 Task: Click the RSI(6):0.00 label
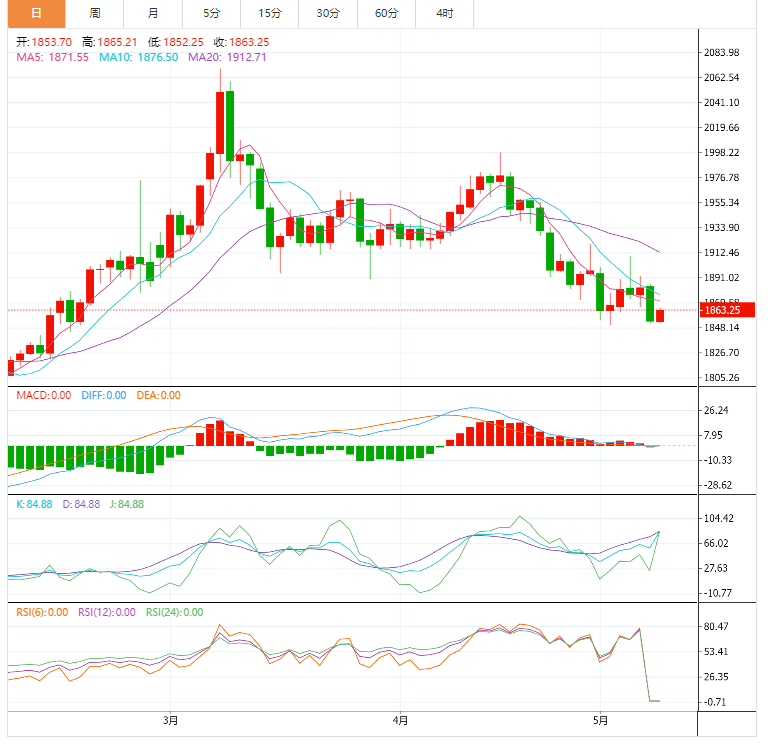[x=42, y=612]
